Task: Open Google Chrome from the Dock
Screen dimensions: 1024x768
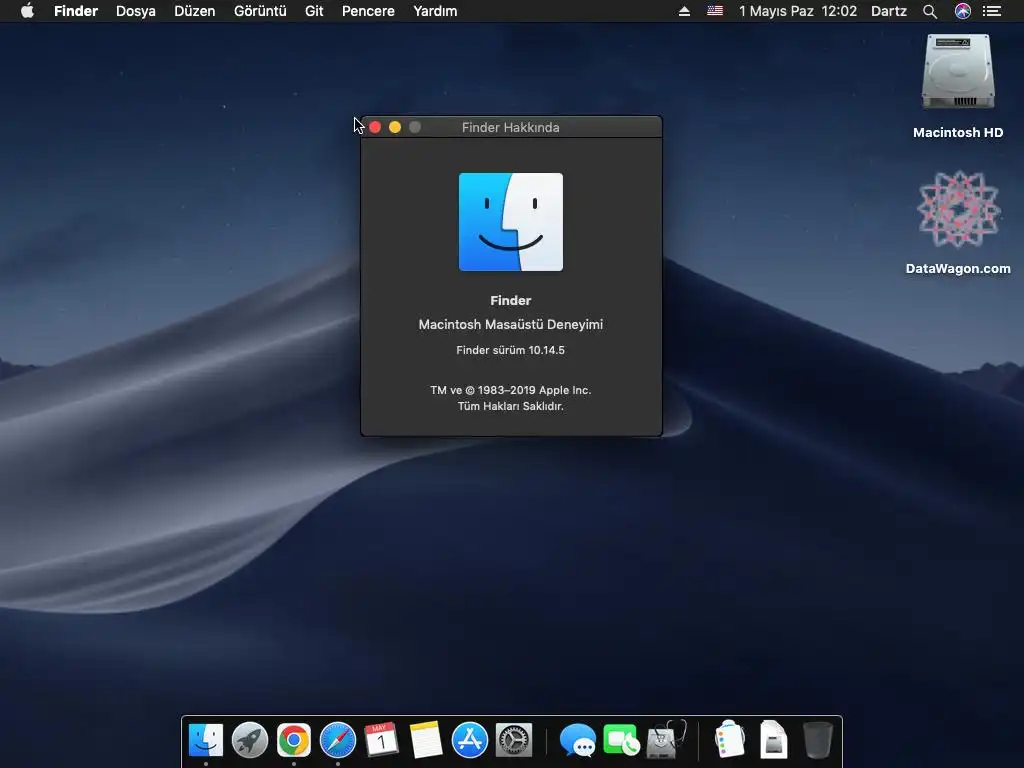Action: click(x=294, y=740)
